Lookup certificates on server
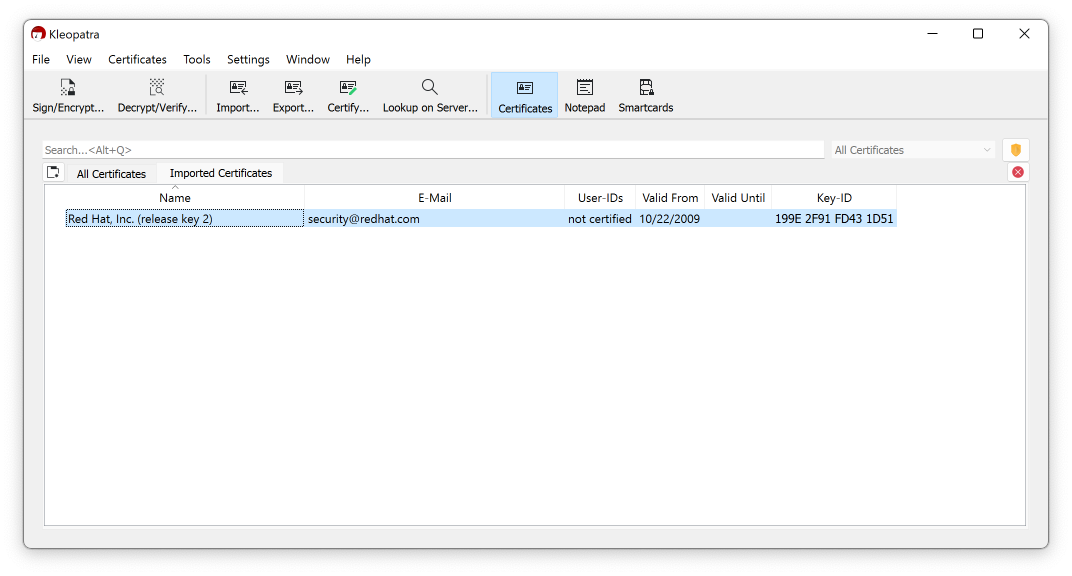 pos(430,95)
